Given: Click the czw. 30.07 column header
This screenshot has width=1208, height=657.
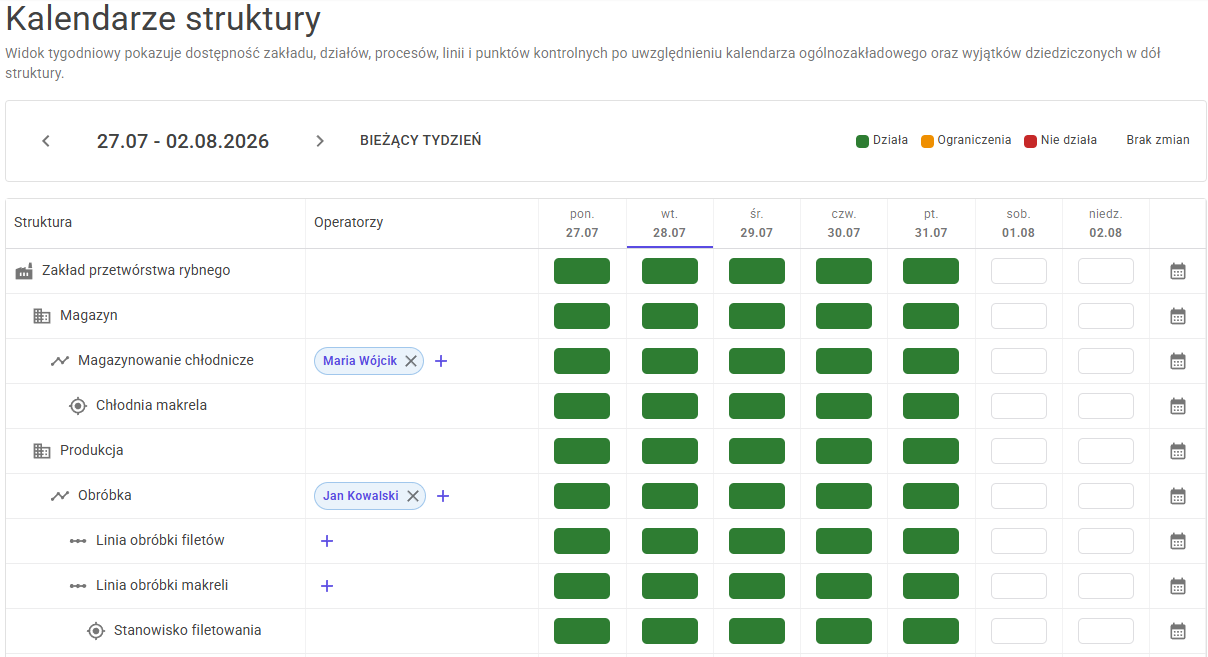Looking at the screenshot, I should point(844,223).
